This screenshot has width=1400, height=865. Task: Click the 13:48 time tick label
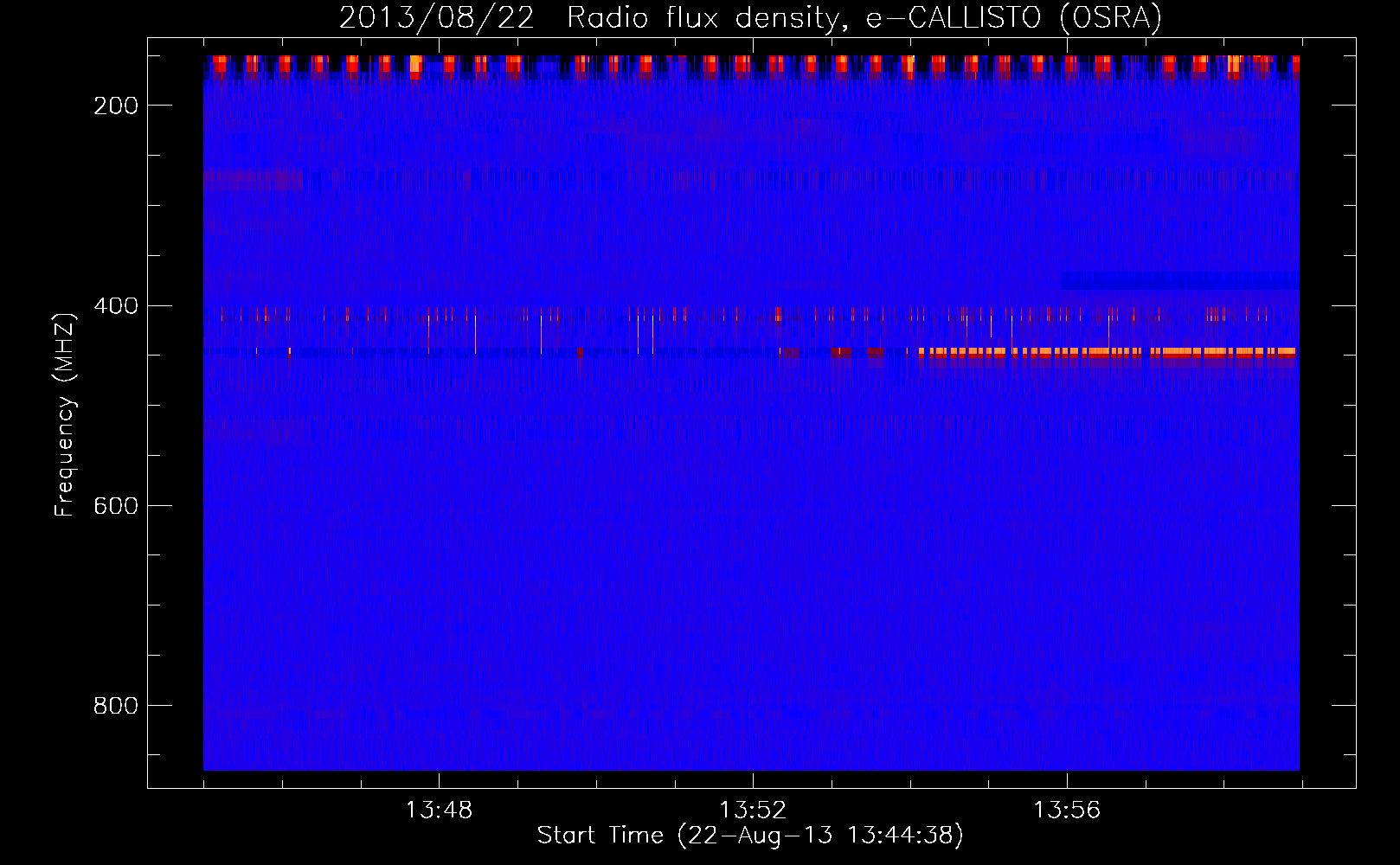click(439, 810)
